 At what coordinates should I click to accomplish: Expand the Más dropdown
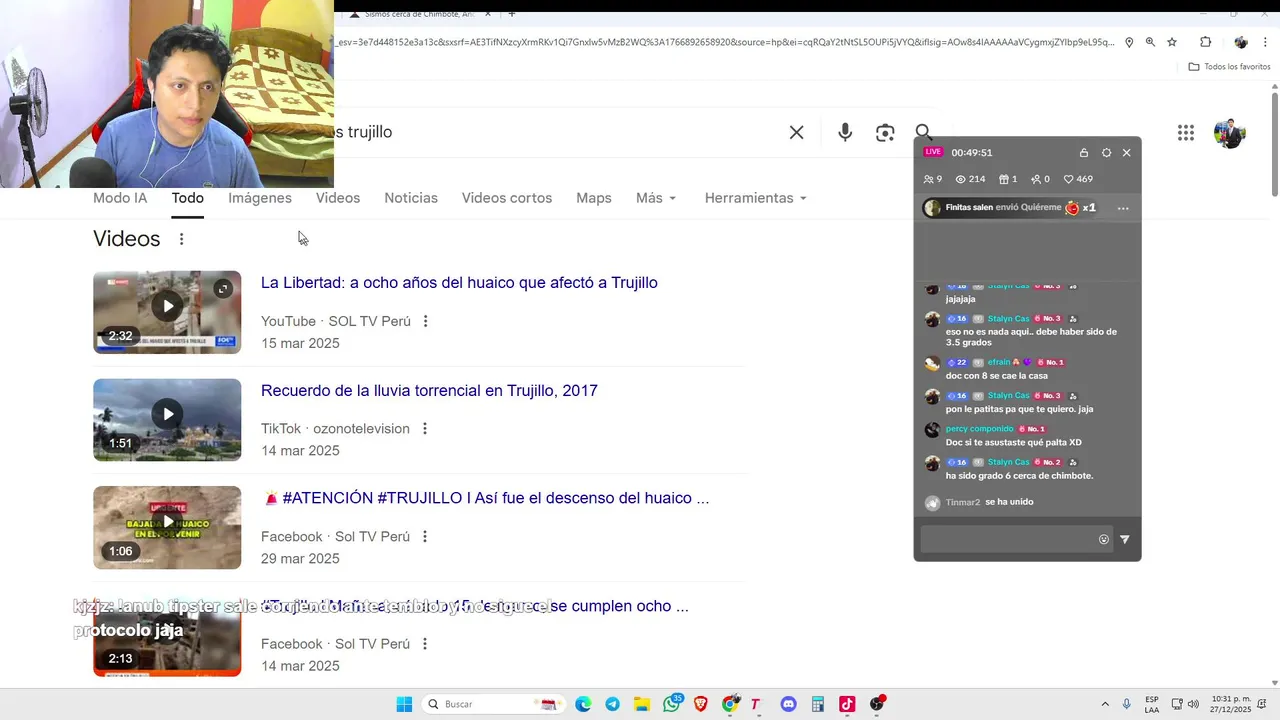pyautogui.click(x=656, y=198)
